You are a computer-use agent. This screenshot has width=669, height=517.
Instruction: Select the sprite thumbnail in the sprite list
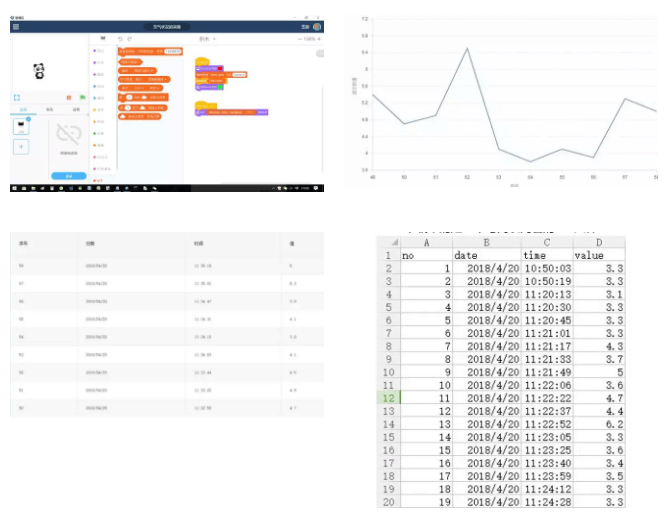[x=21, y=126]
